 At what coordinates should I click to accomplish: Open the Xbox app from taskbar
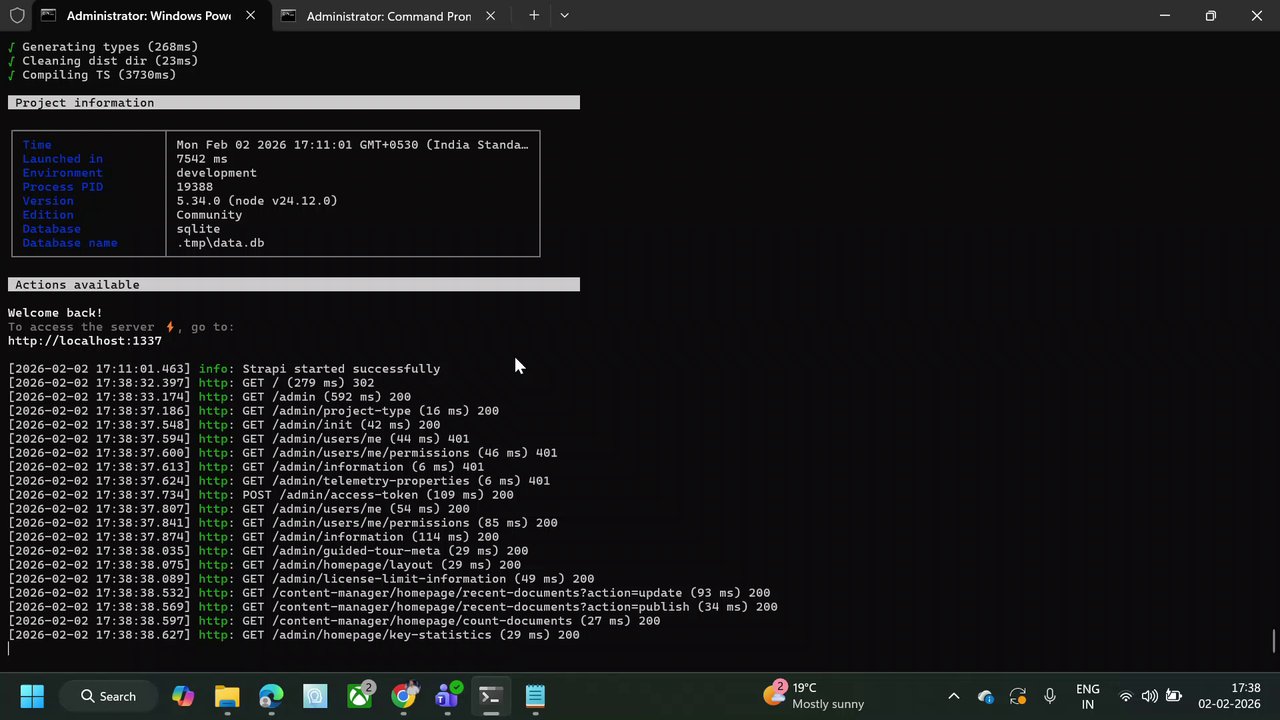(359, 696)
